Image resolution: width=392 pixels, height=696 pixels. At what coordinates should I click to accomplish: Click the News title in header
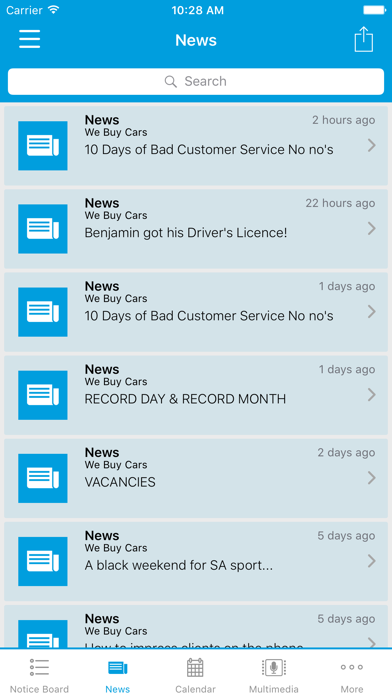(196, 40)
